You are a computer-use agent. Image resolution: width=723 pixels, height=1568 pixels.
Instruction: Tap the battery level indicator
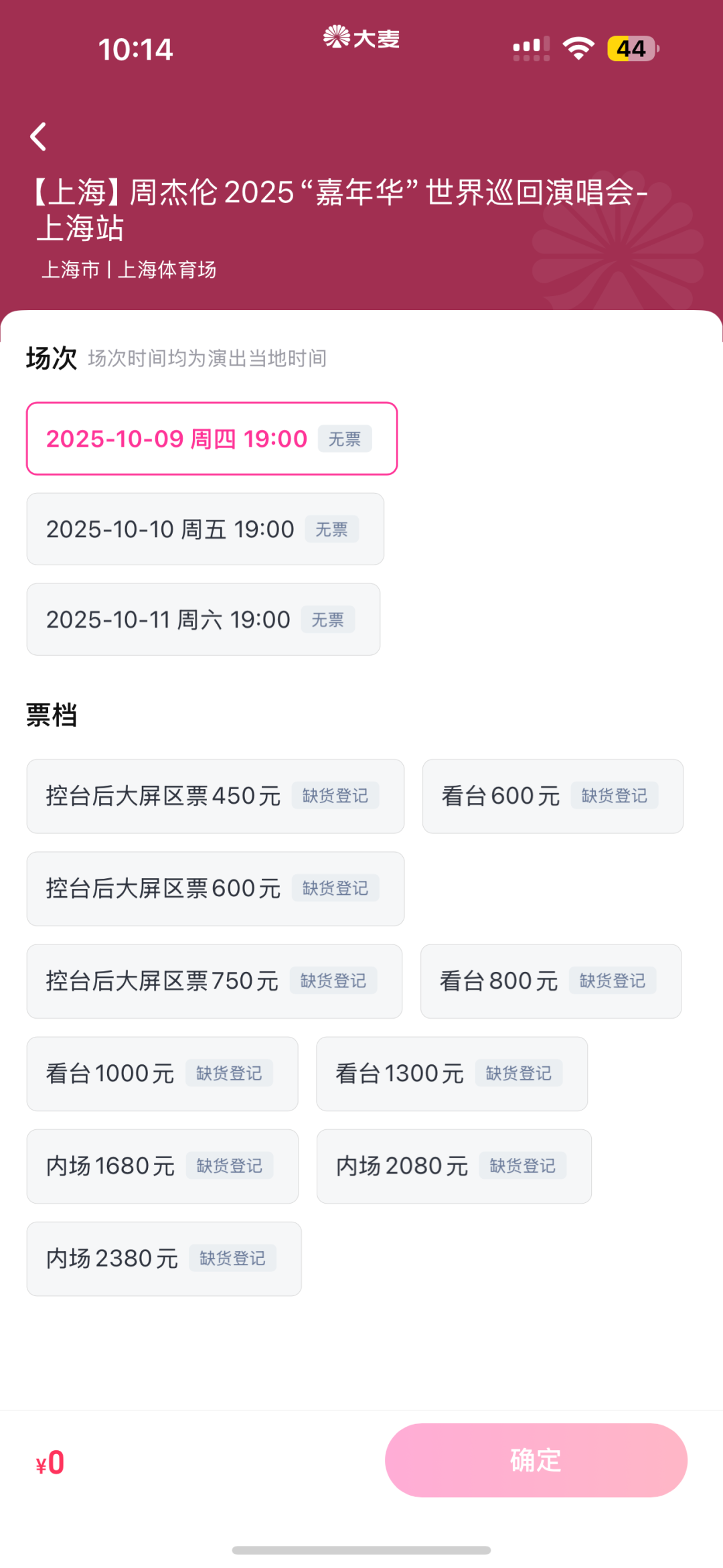pyautogui.click(x=633, y=48)
